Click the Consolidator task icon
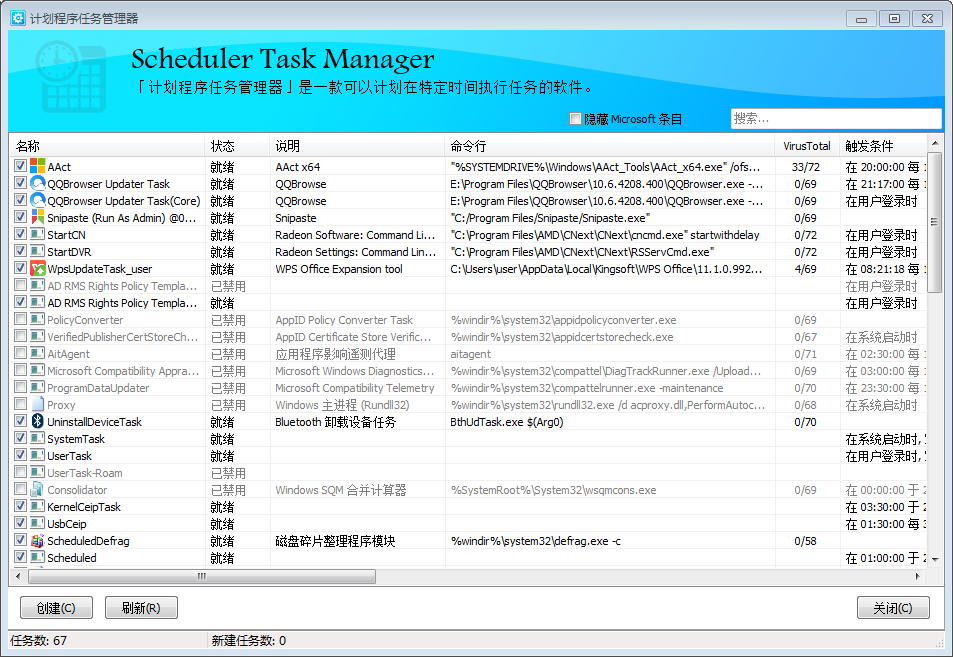Image resolution: width=953 pixels, height=657 pixels. coord(38,490)
